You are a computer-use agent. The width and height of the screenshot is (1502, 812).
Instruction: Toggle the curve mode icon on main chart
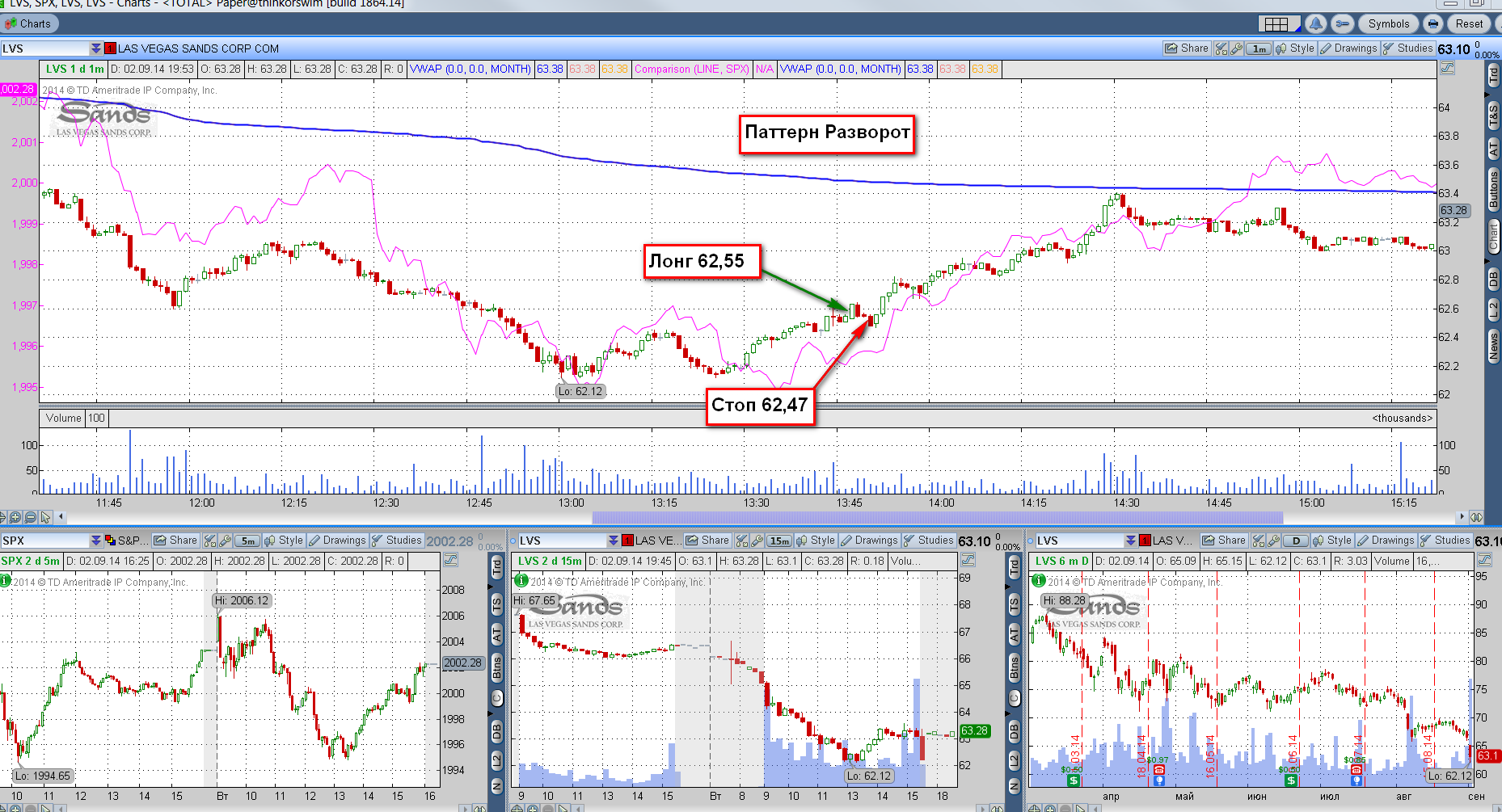pos(1447,69)
